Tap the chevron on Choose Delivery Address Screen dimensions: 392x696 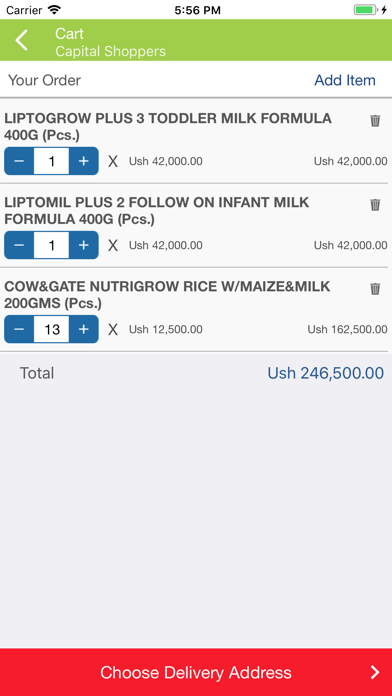point(375,672)
